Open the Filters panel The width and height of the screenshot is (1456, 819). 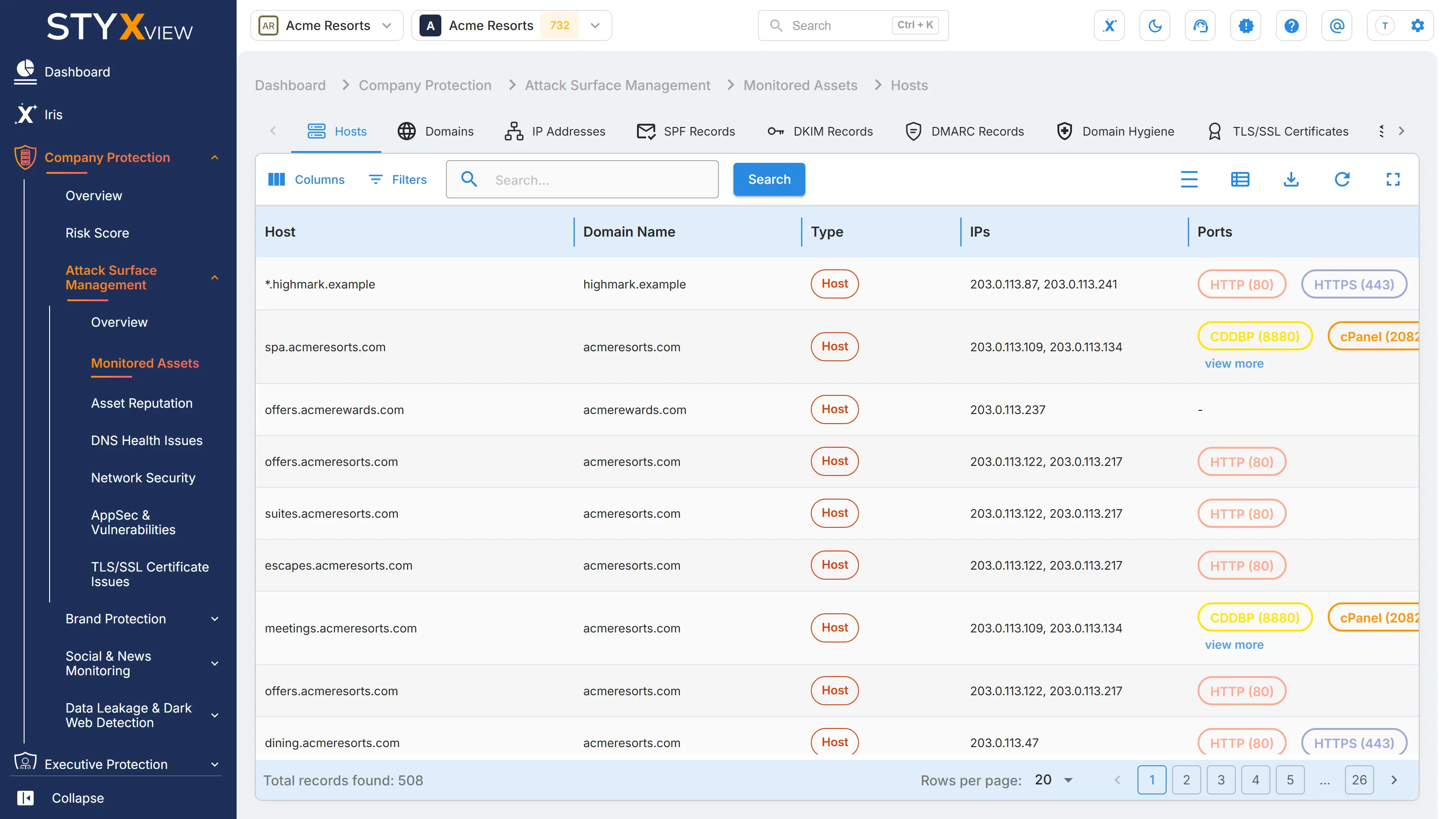point(398,180)
